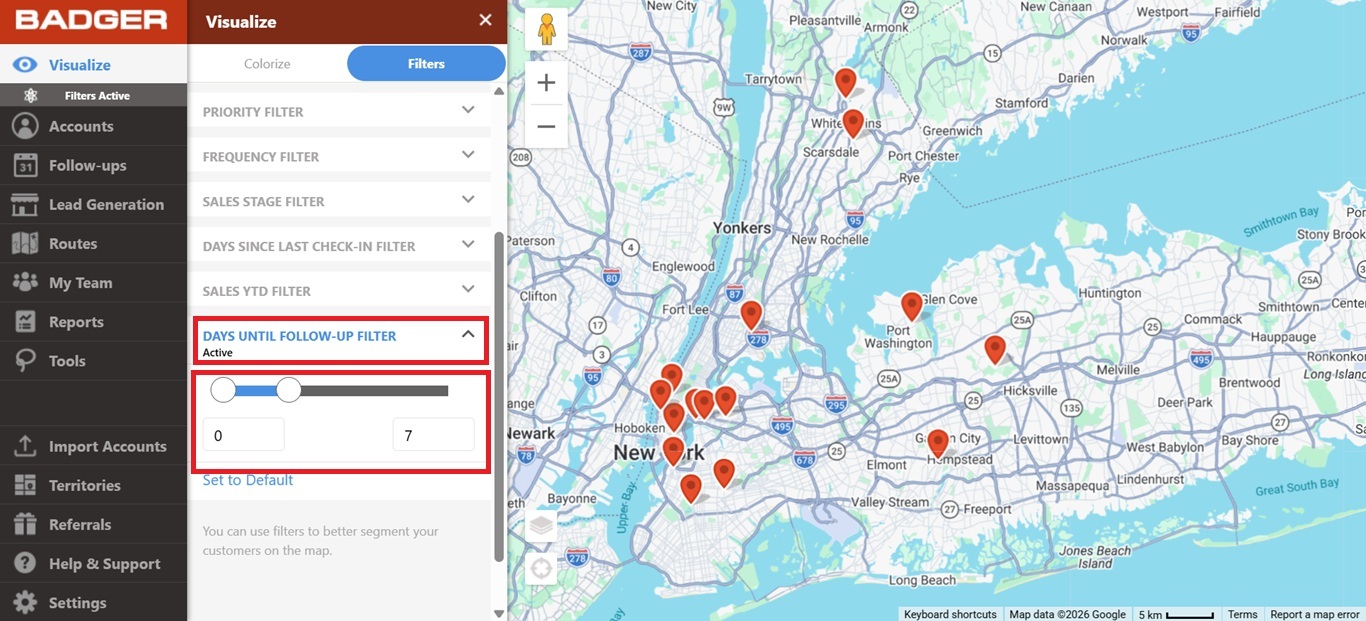Open the Accounts menu item
Image resolution: width=1366 pixels, height=621 pixels.
pyautogui.click(x=93, y=126)
